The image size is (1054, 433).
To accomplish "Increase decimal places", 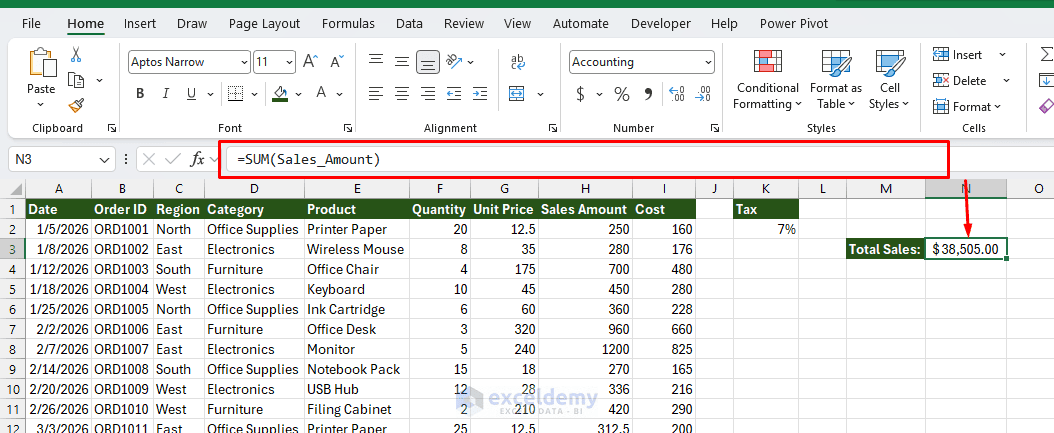I will click(677, 93).
